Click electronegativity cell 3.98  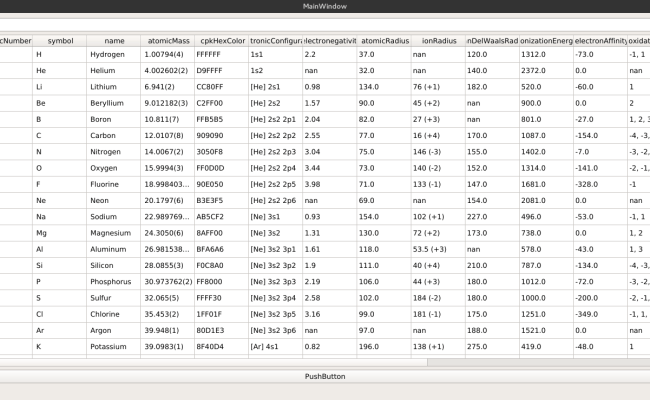coord(330,184)
